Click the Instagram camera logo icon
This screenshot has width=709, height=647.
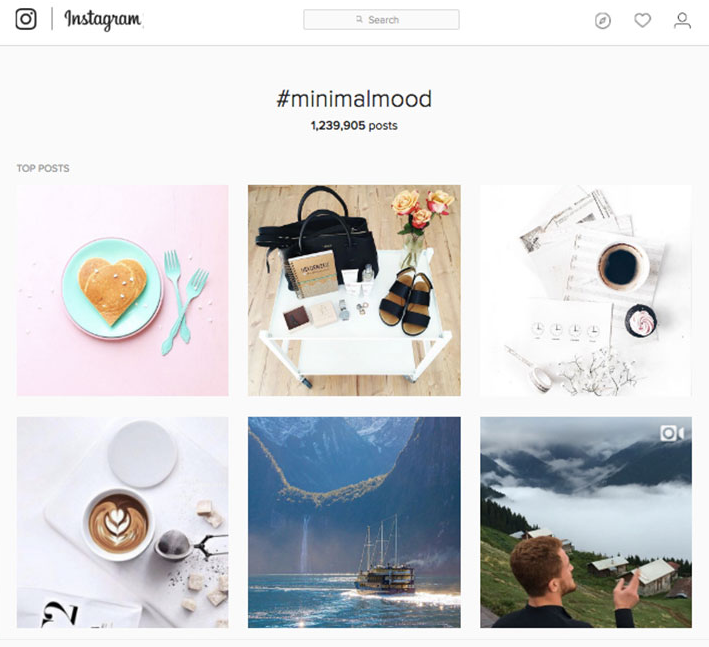pyautogui.click(x=26, y=19)
